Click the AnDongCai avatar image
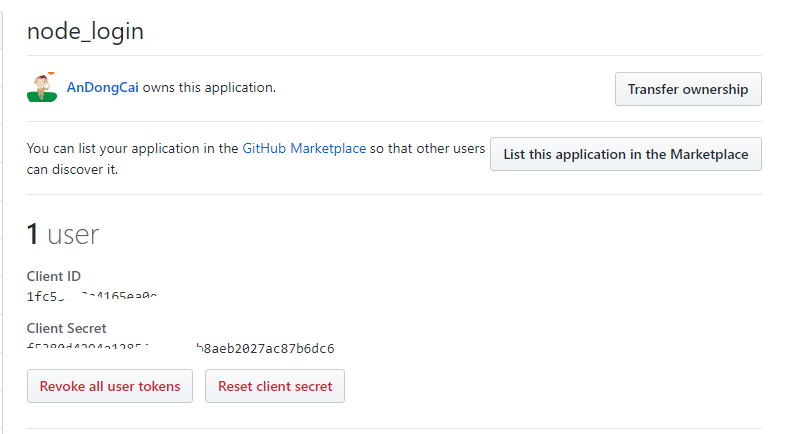 42,88
